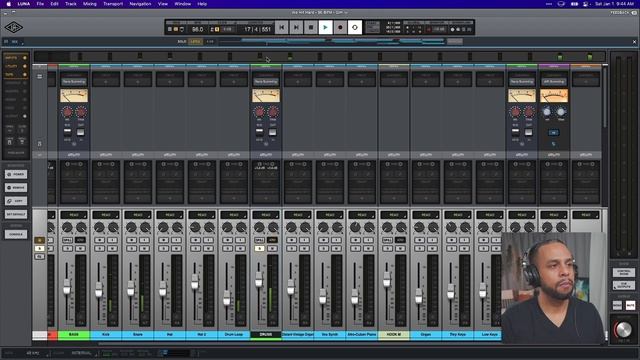Screen dimensions: 640x360
Task: Return to start with rewind button
Action: pos(281,27)
